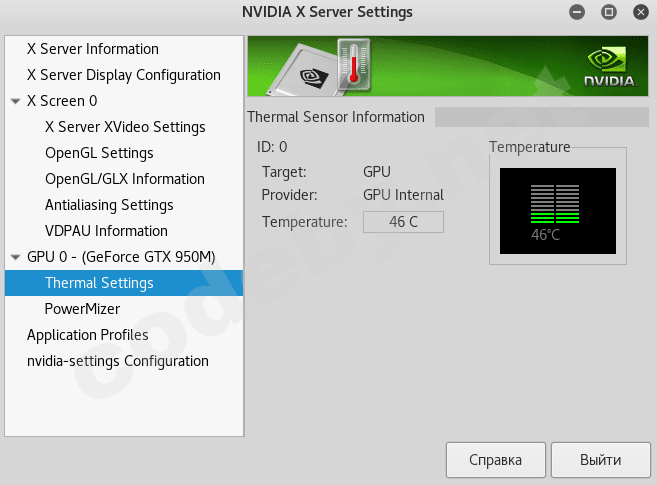Viewport: 657px width, 485px height.
Task: Click the NVIDIA logo in the banner
Action: click(609, 66)
